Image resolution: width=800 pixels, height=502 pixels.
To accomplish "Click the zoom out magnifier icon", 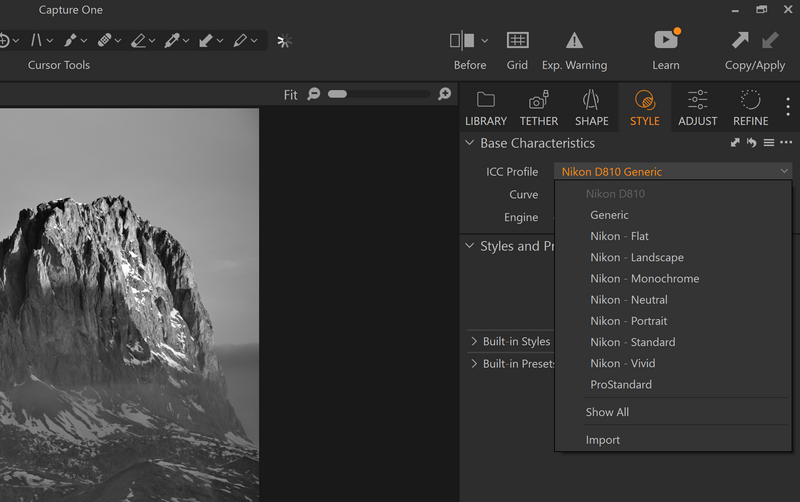I will (314, 94).
